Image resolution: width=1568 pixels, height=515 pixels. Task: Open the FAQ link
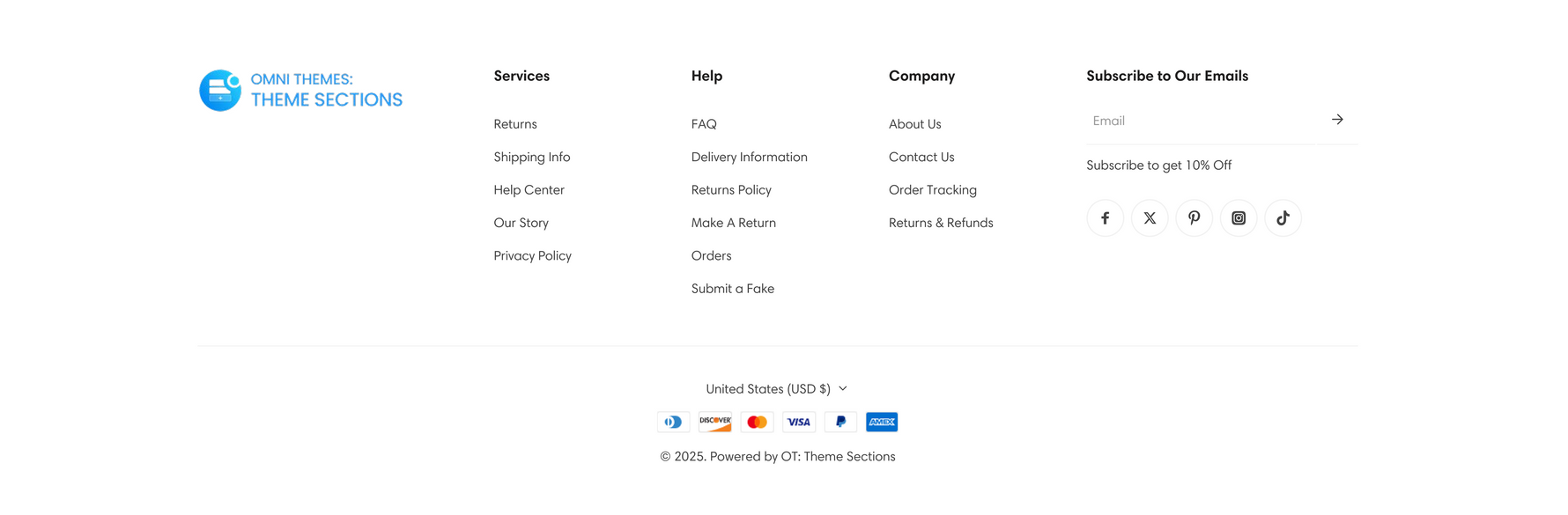coord(704,124)
